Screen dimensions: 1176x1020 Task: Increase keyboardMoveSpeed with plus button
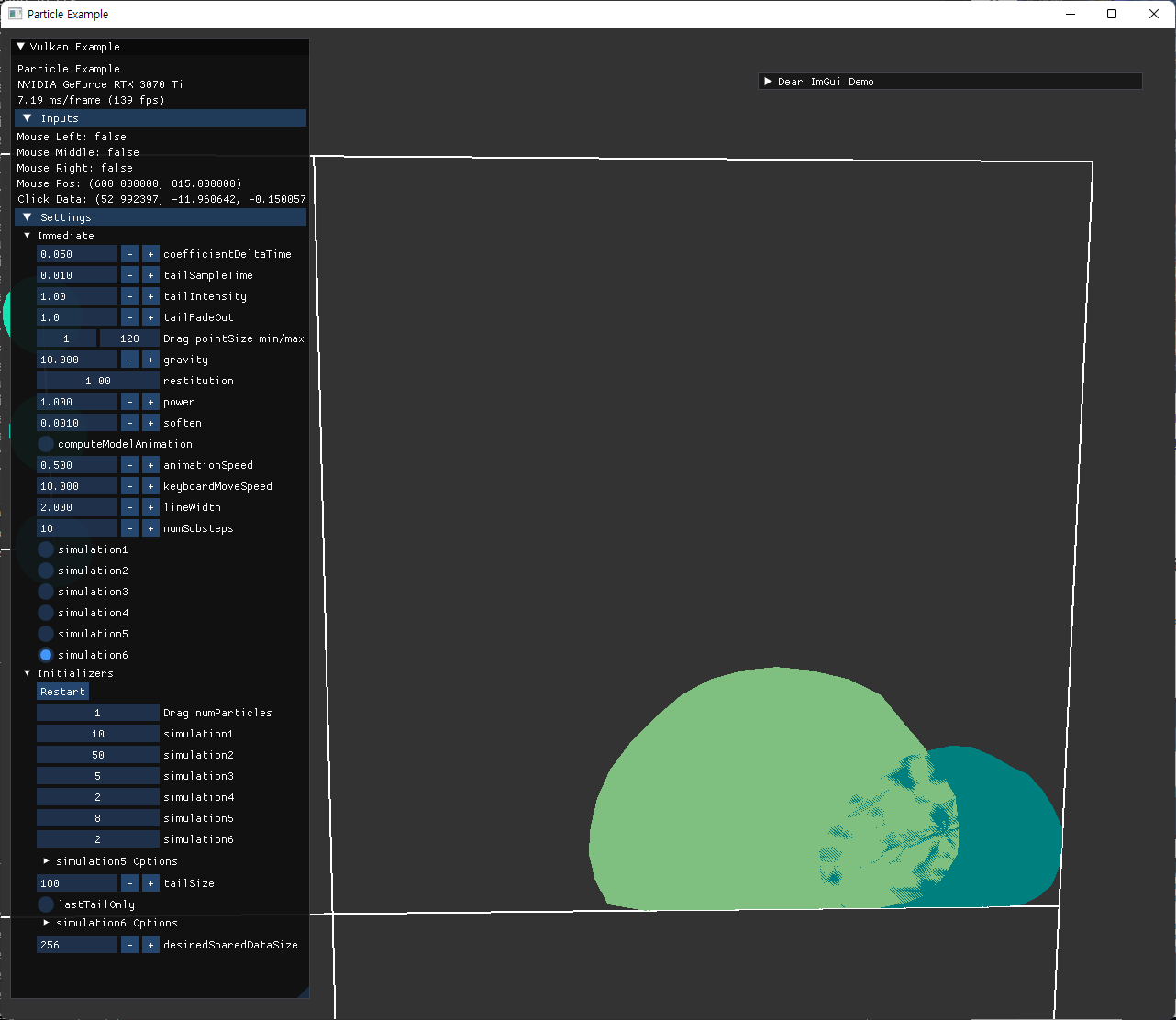coord(150,486)
